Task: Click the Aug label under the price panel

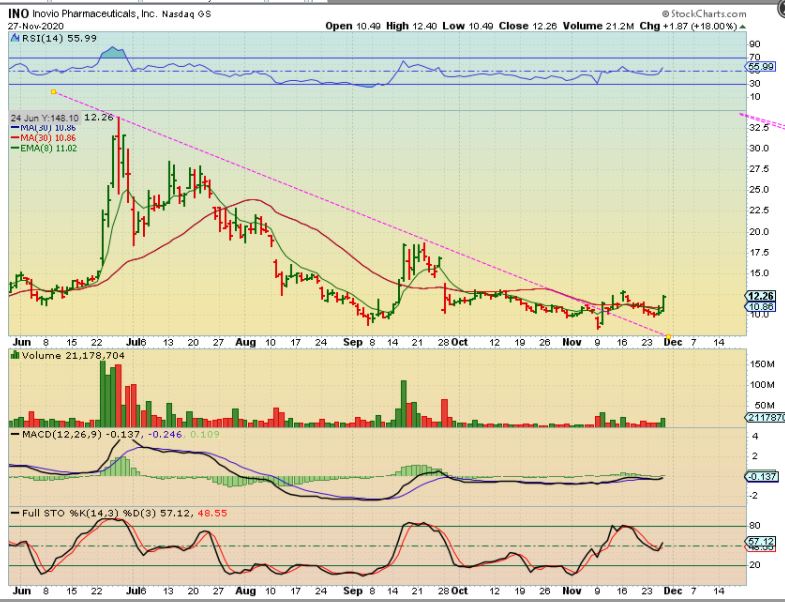Action: [245, 342]
